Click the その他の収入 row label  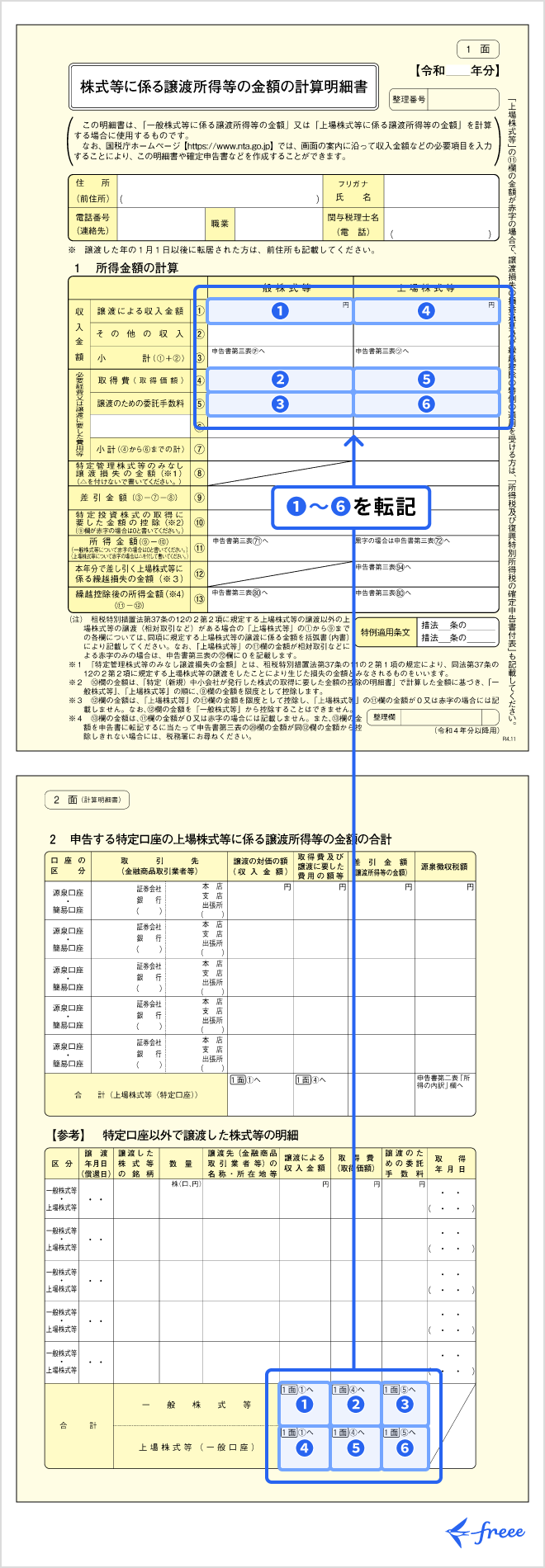[140, 334]
